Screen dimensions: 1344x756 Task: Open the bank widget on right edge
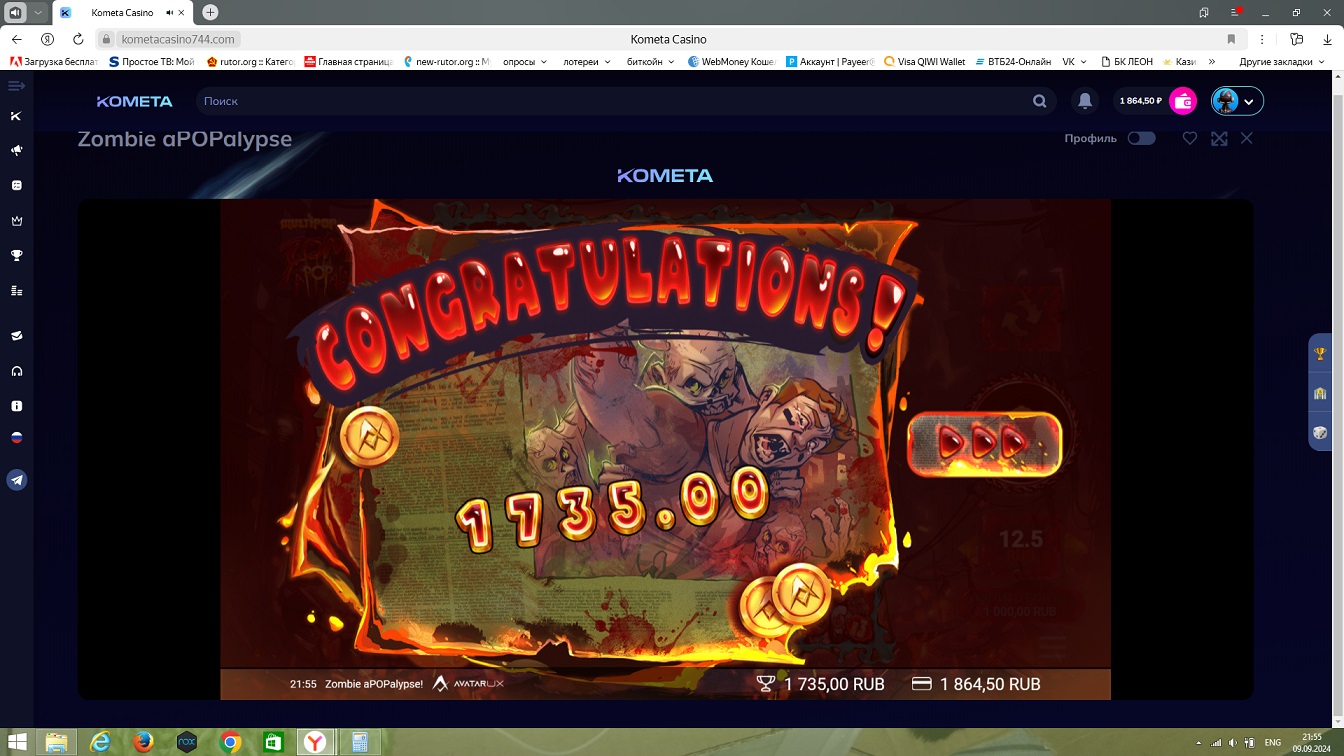coord(1320,393)
